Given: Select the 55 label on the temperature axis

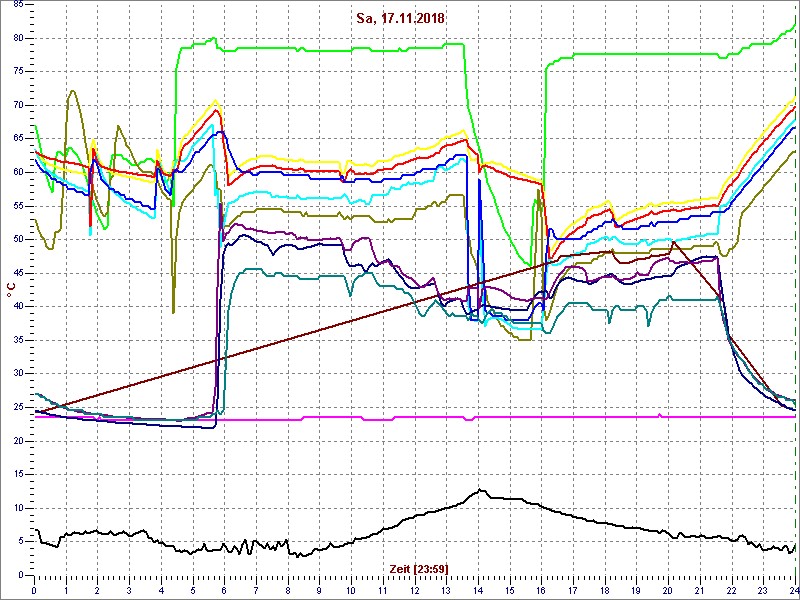Looking at the screenshot, I should pos(17,206).
